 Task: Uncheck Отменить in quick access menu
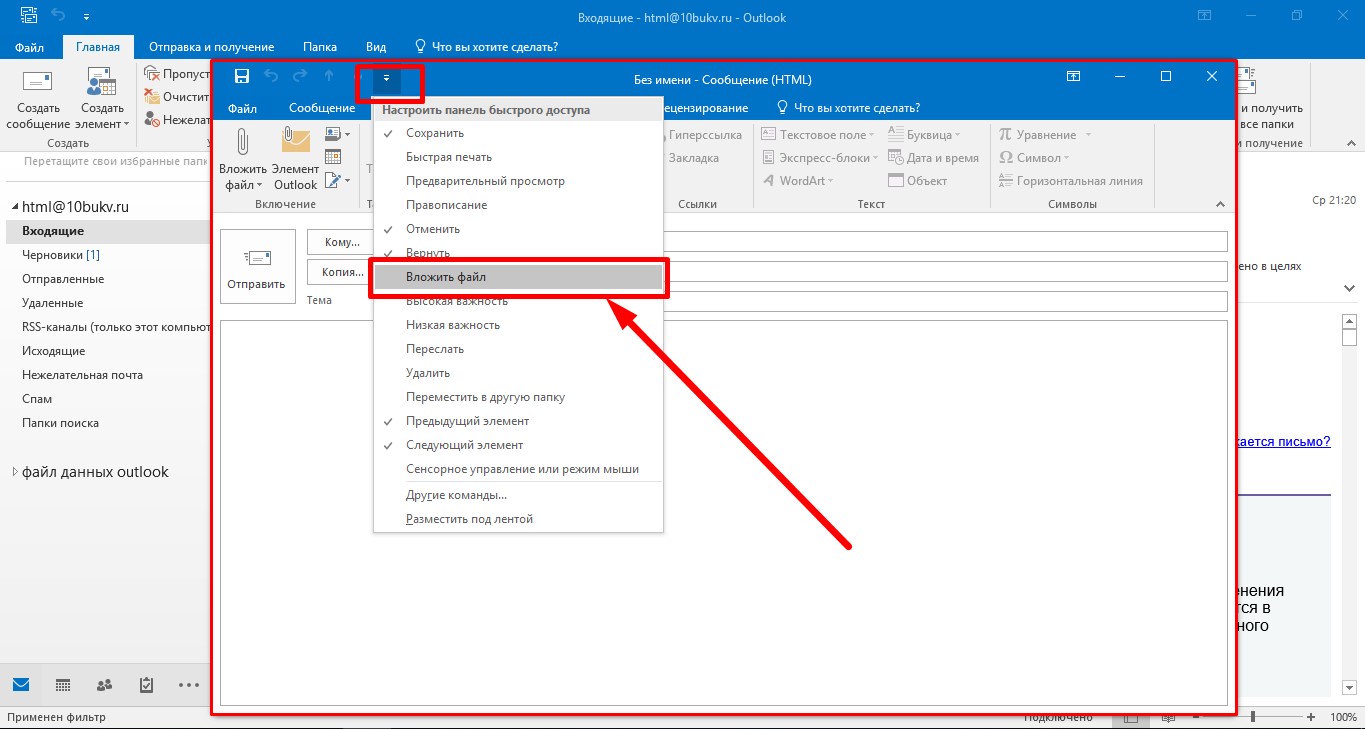(x=432, y=229)
